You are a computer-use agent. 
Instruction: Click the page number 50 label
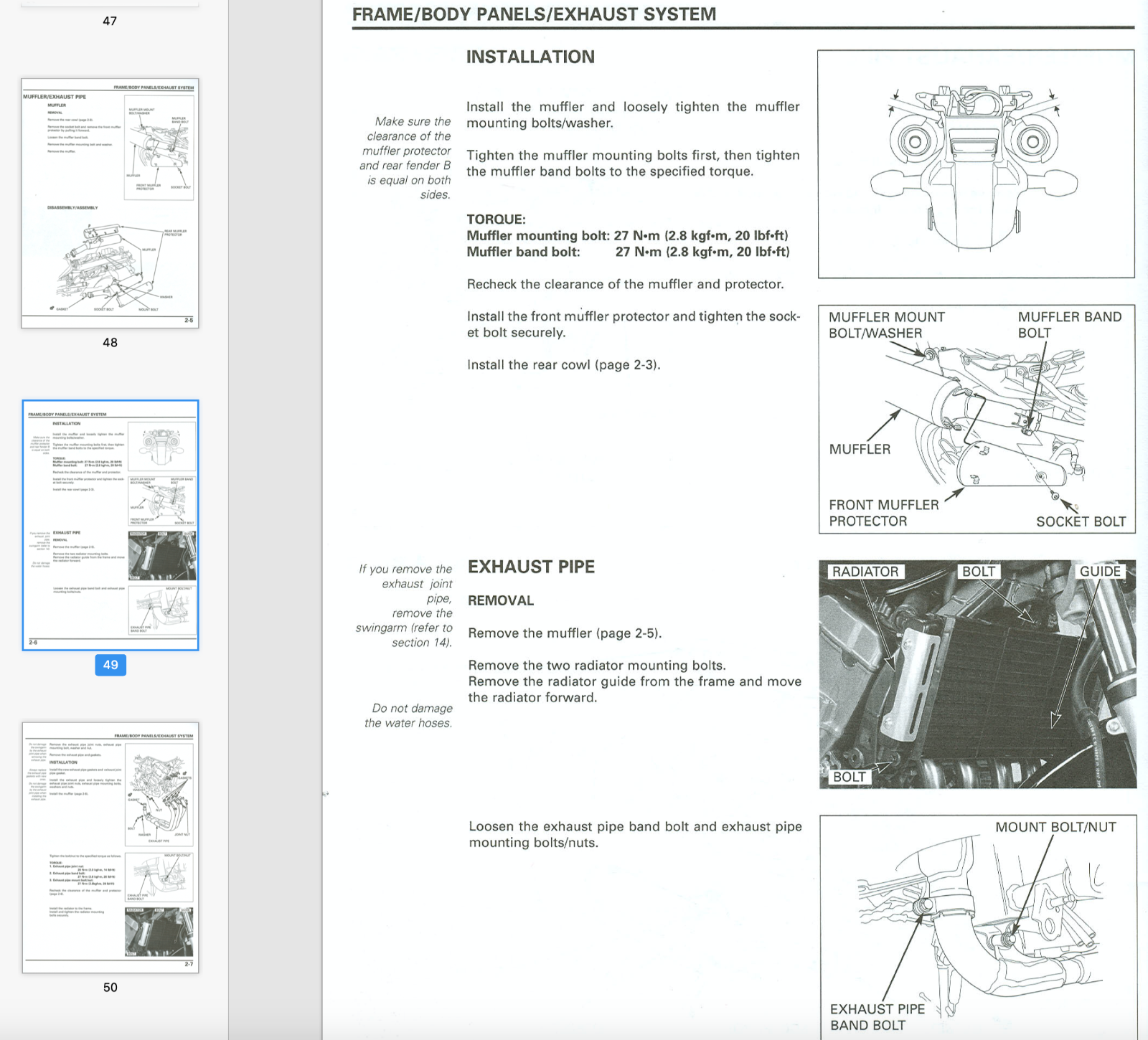point(110,987)
